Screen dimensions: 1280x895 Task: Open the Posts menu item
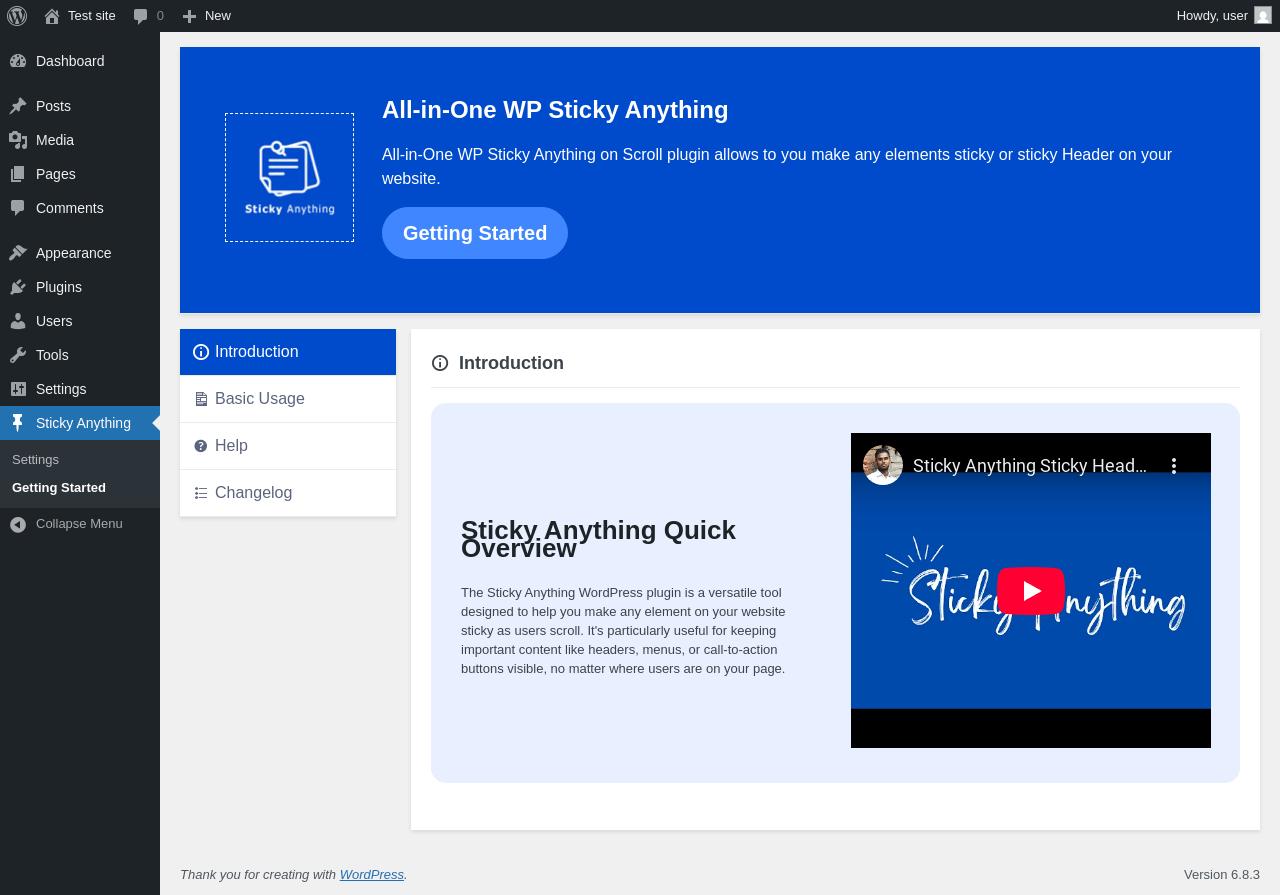point(80,106)
